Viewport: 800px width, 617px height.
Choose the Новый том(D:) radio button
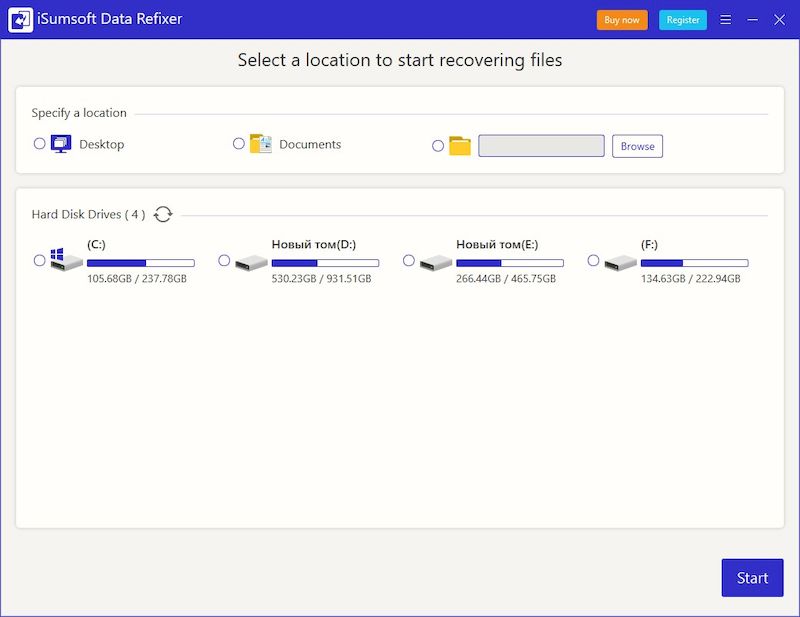[x=224, y=260]
